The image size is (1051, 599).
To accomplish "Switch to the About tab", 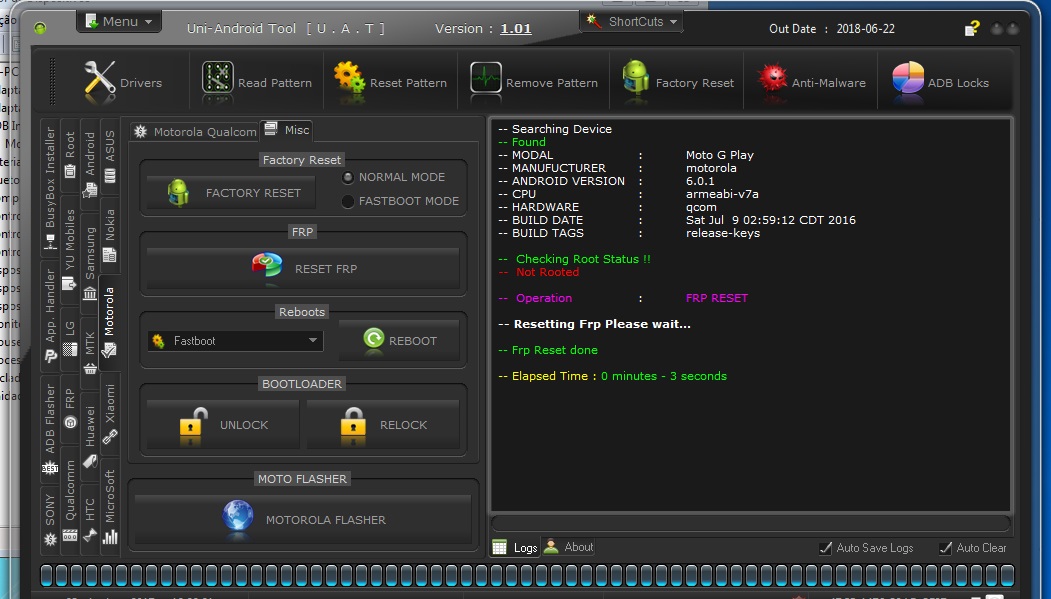I will (569, 547).
